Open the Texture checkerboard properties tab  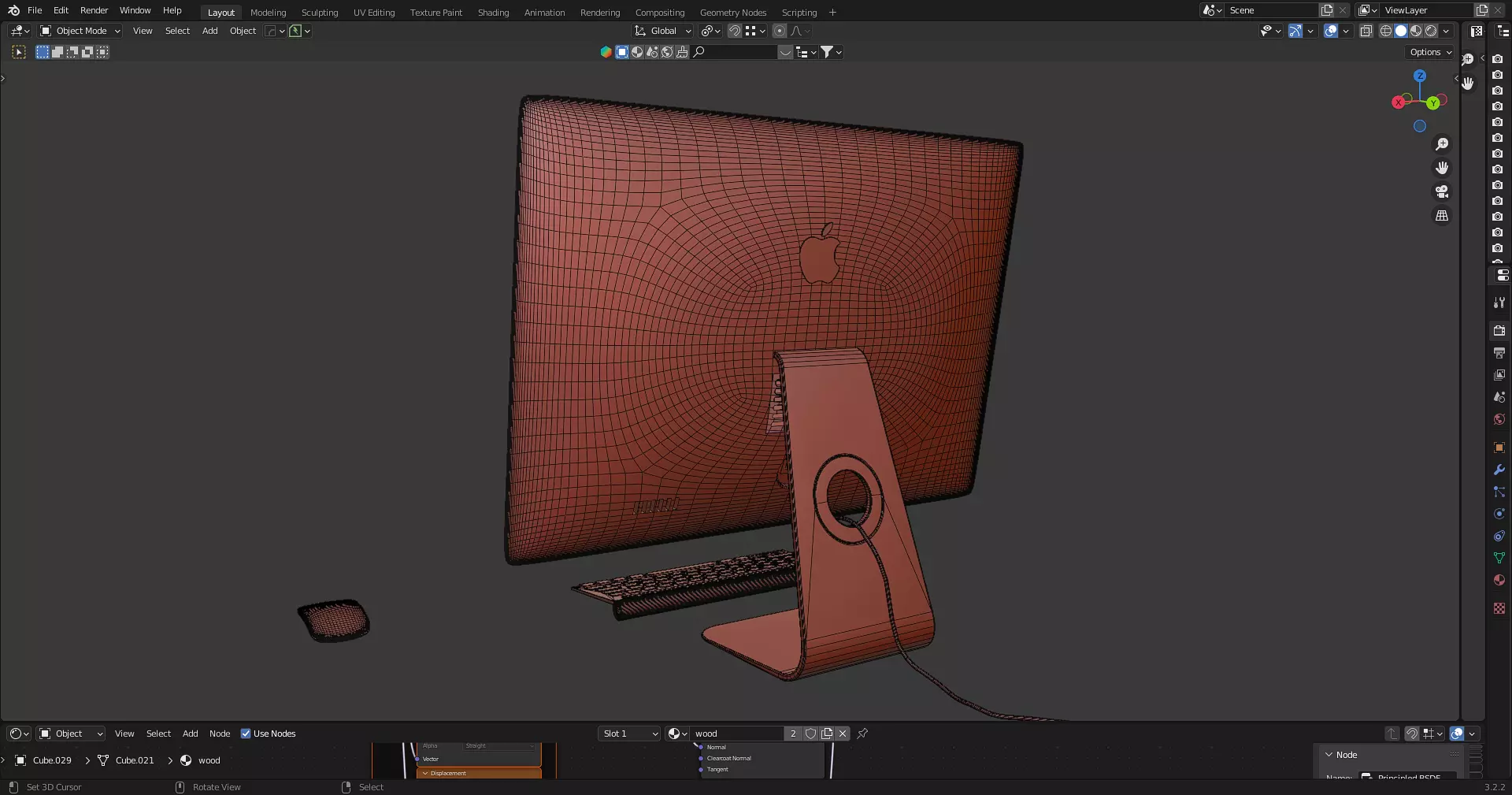(1499, 608)
